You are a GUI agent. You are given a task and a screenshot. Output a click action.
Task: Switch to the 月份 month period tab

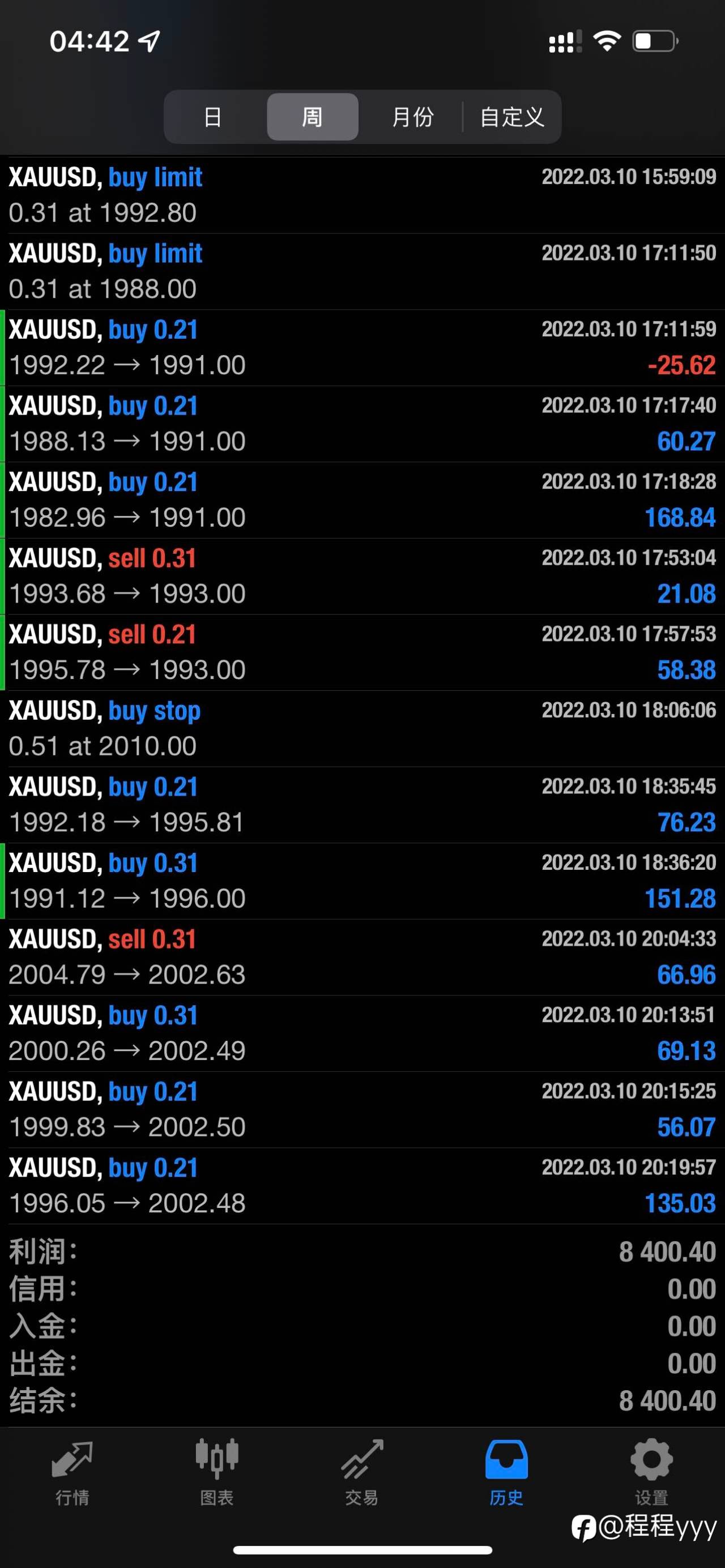(412, 117)
